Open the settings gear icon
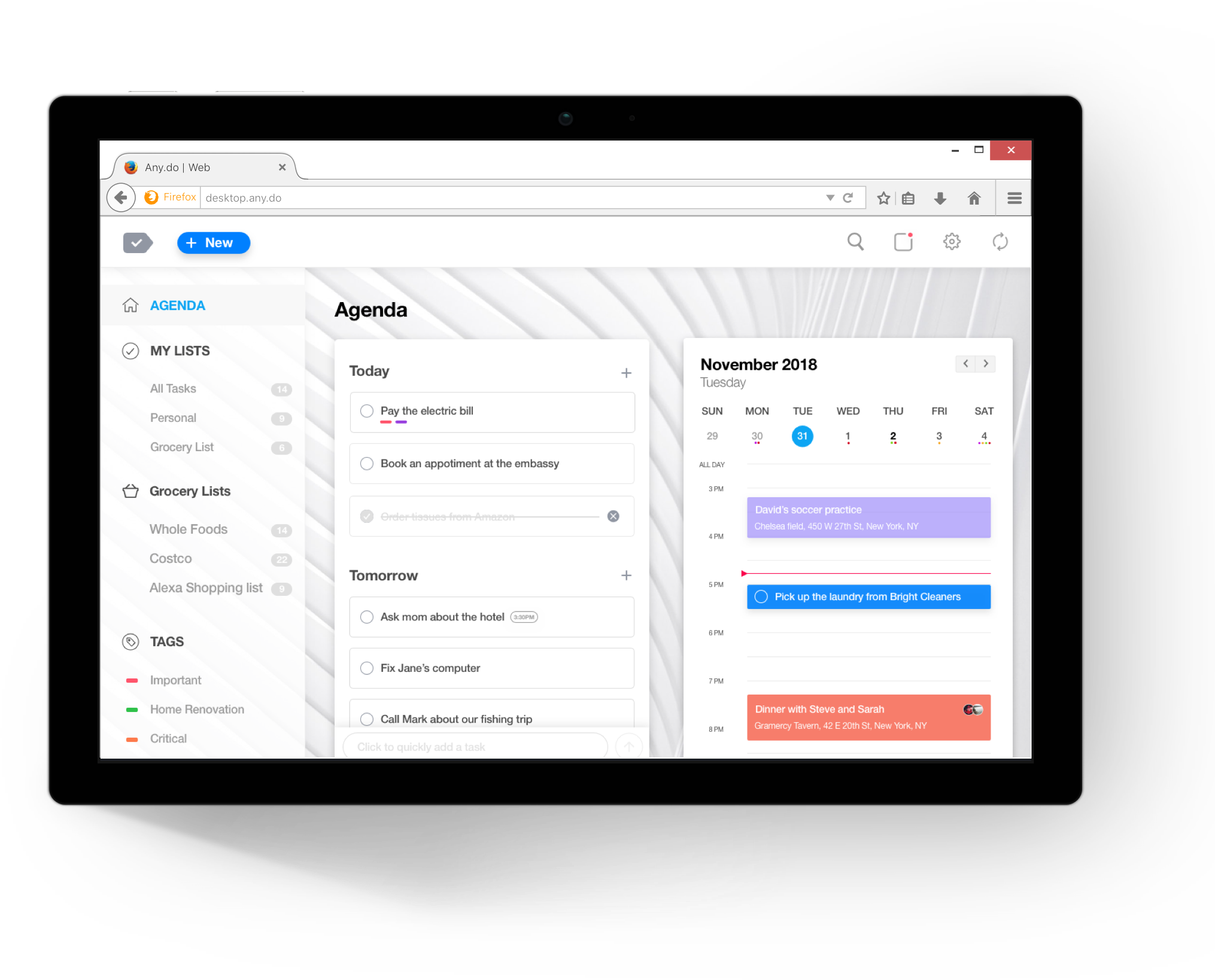 952,243
